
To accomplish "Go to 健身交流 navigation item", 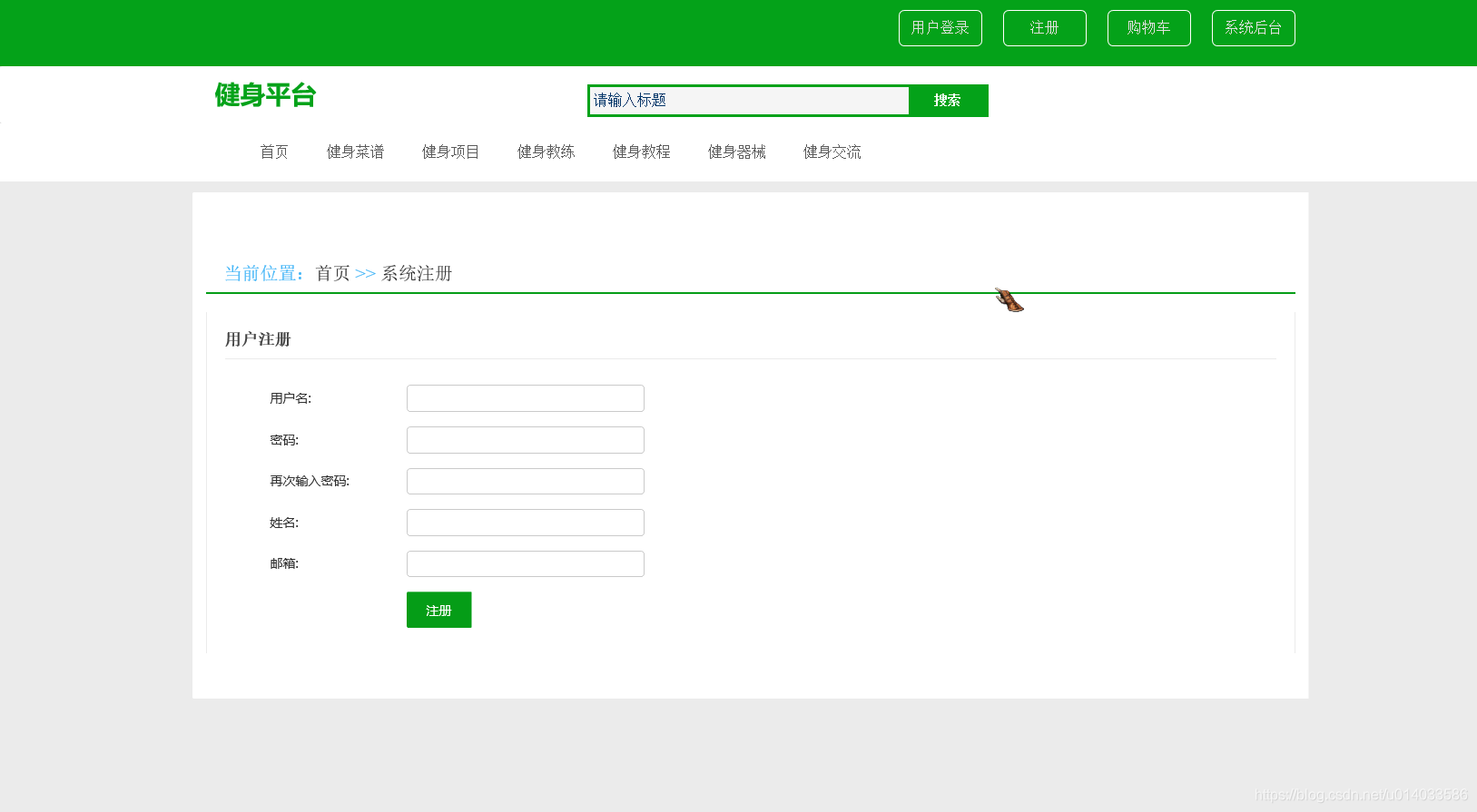I will (x=832, y=152).
